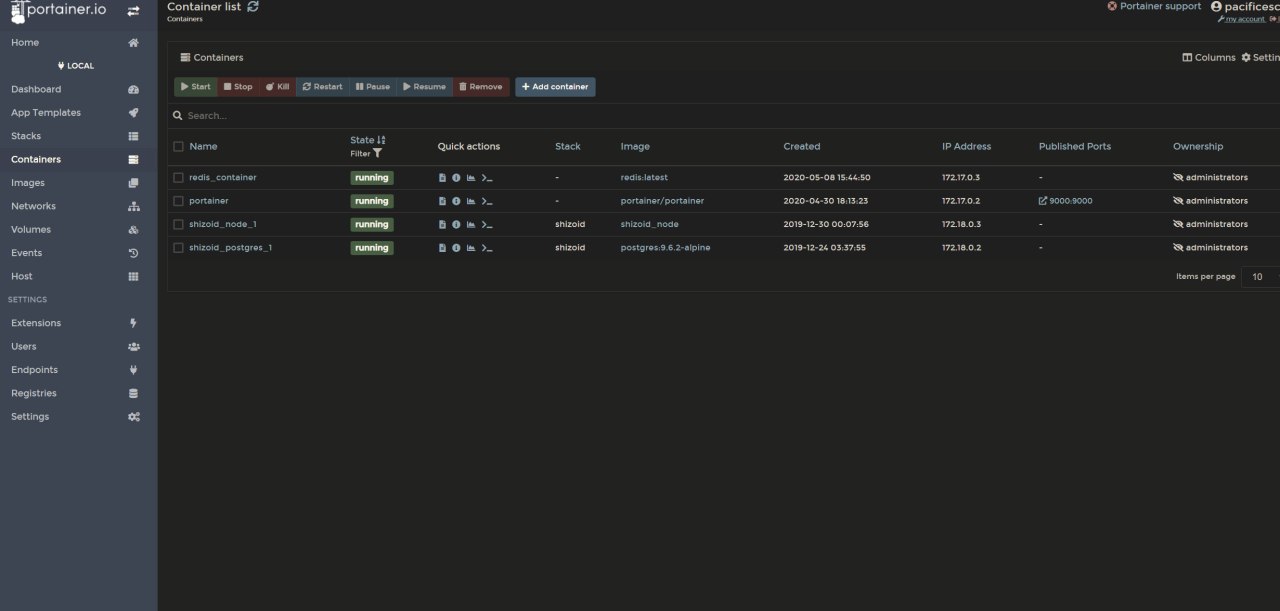This screenshot has width=1280, height=611.
Task: Open Host in the sidebar
Action: [x=78, y=276]
